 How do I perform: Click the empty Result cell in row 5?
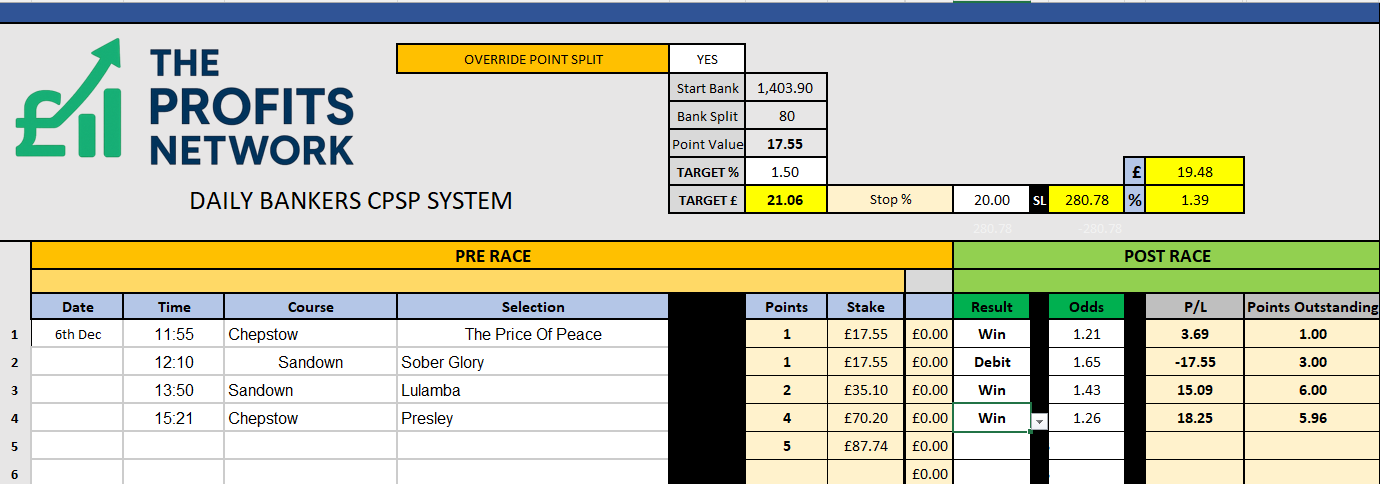pos(992,446)
